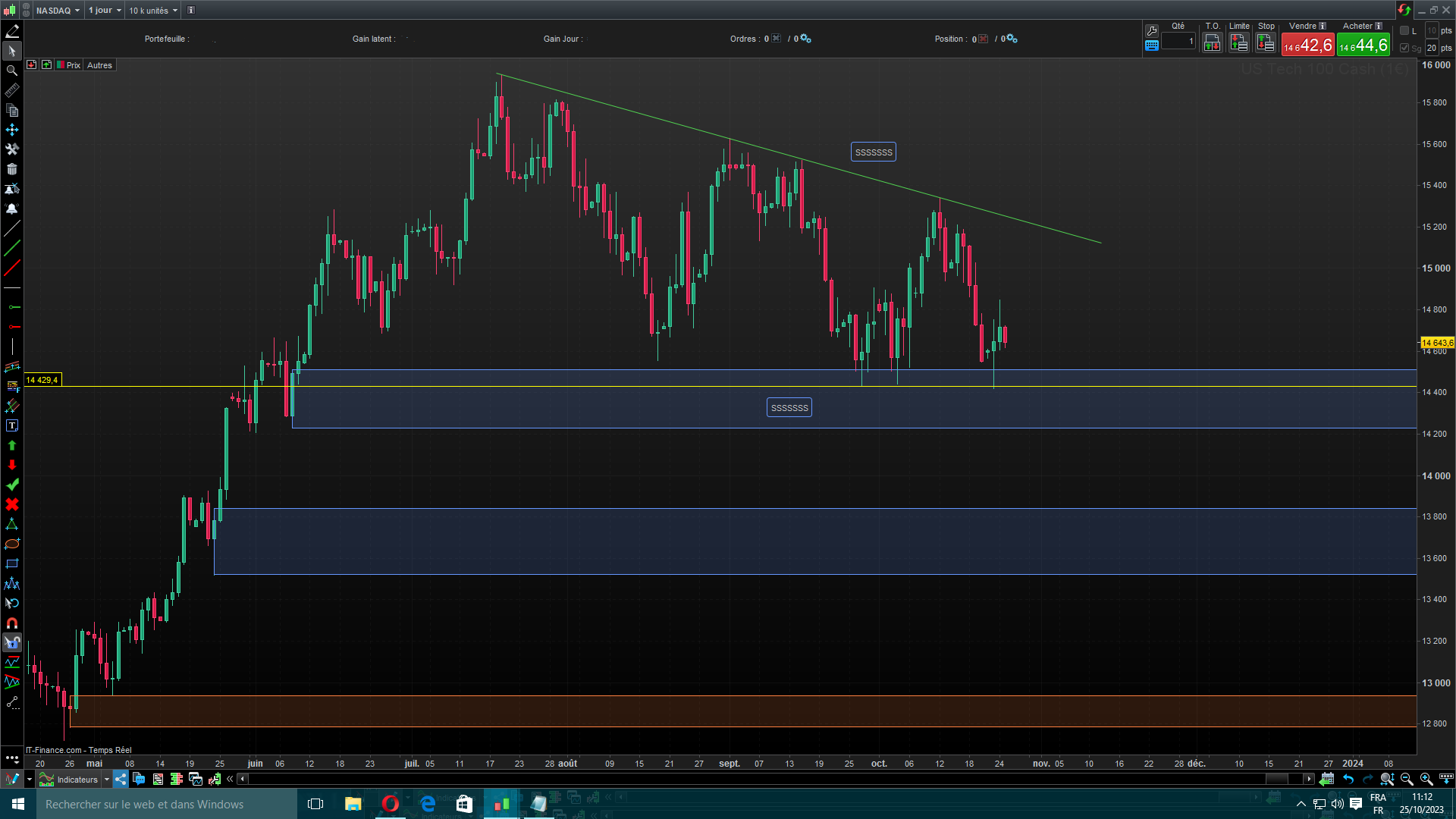Expand the 10 k unités dropdown
This screenshot has width=1456, height=819.
[x=152, y=10]
